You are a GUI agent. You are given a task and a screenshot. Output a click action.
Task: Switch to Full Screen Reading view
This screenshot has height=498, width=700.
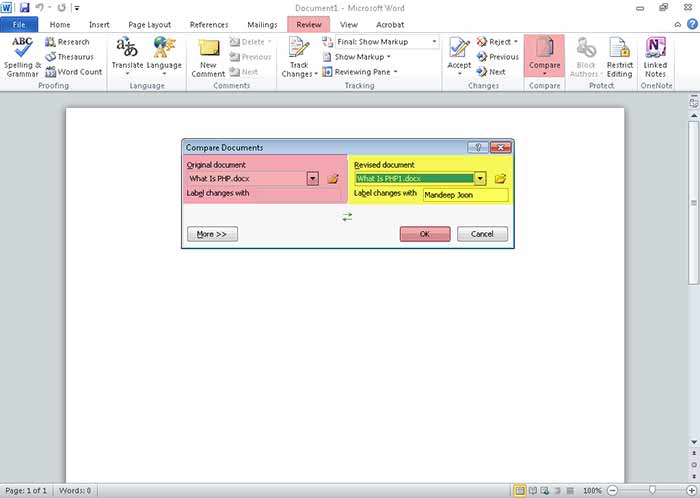coord(533,491)
